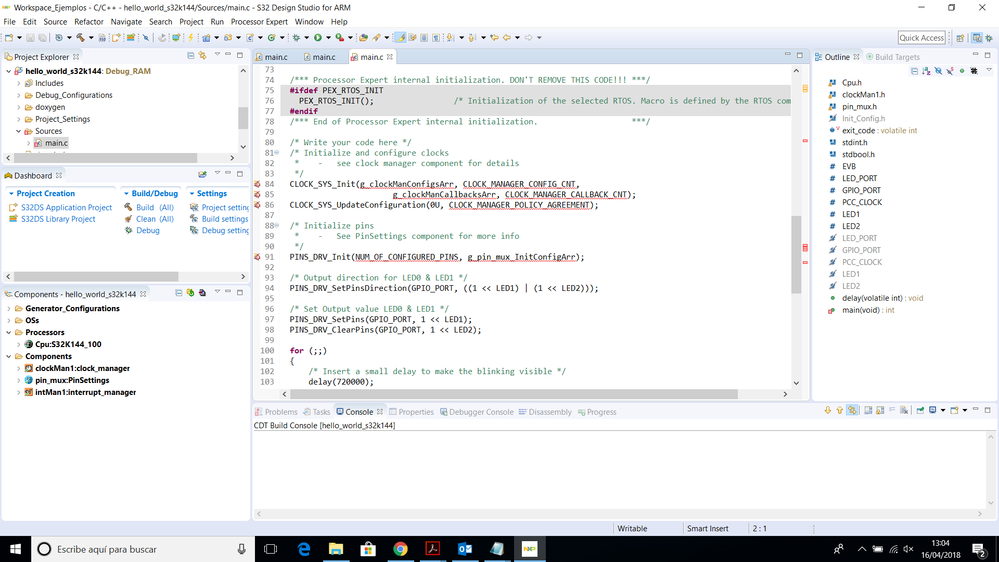Expand Generator_Configurations in Components
Viewport: 999px width, 562px height.
9,308
